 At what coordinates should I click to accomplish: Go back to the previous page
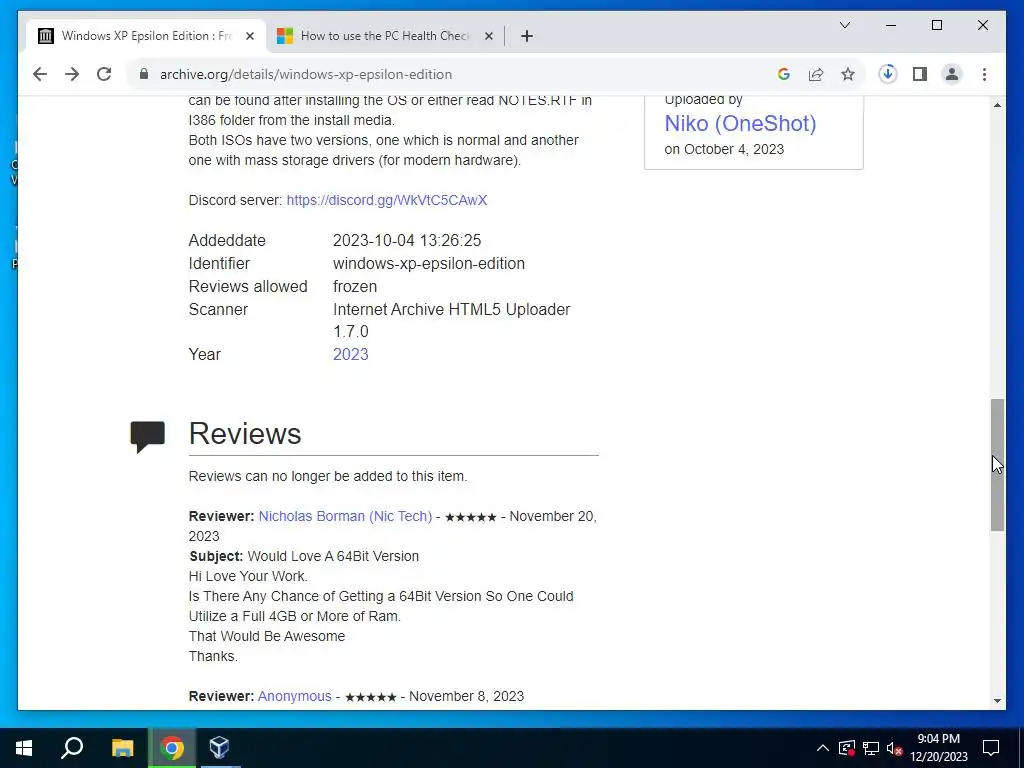(x=40, y=74)
